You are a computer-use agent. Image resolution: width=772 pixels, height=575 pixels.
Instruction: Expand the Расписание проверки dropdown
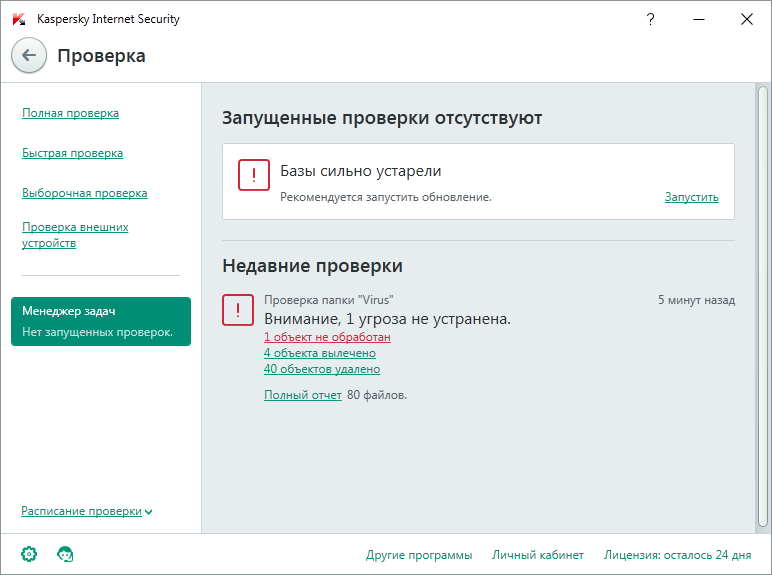point(87,511)
